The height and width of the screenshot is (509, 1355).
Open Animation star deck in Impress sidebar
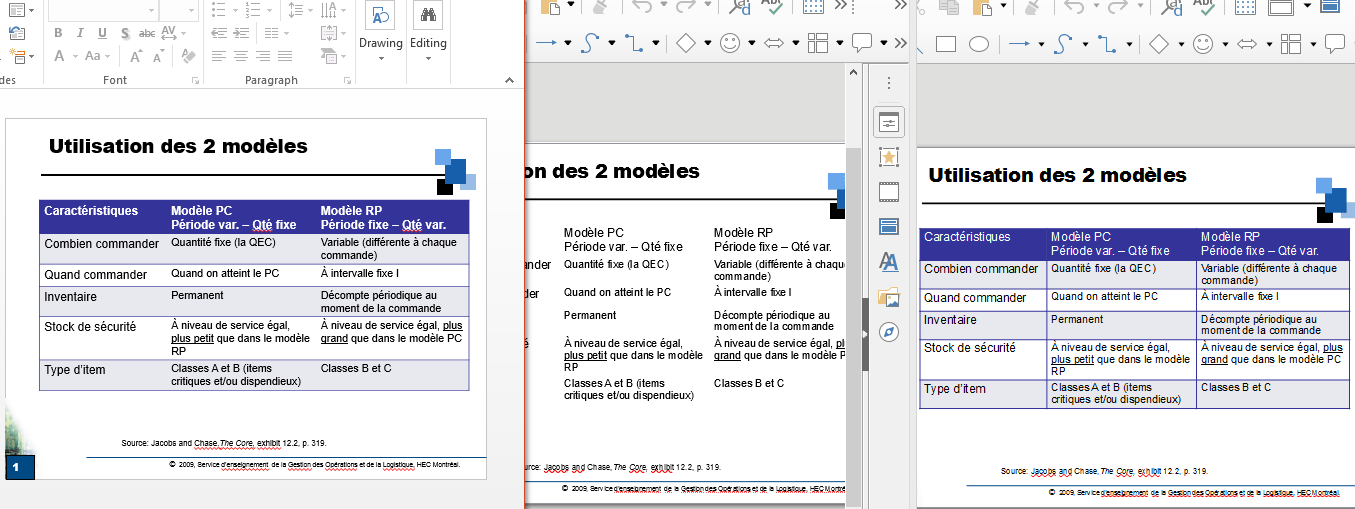coord(888,157)
